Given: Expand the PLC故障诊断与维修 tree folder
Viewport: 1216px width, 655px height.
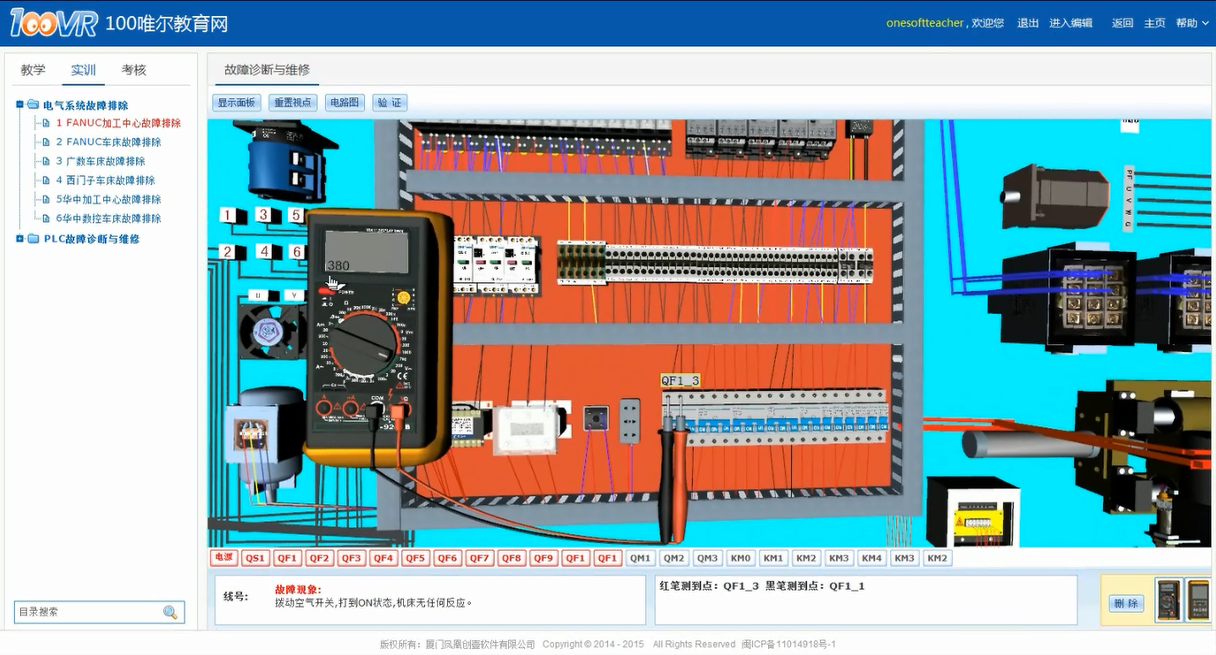Looking at the screenshot, I should point(20,239).
